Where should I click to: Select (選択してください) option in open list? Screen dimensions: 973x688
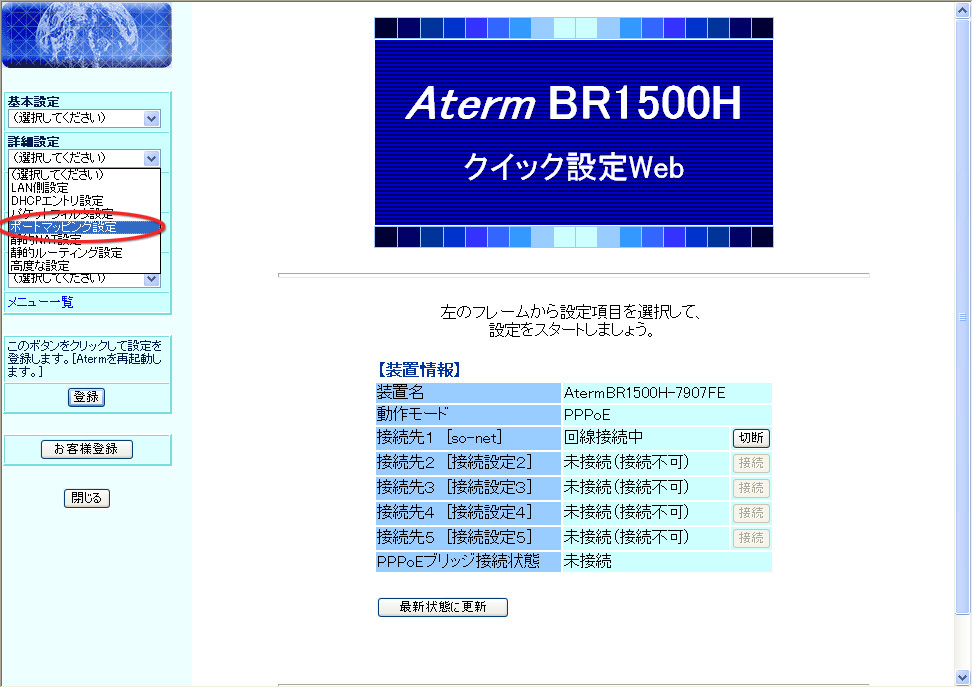84,175
